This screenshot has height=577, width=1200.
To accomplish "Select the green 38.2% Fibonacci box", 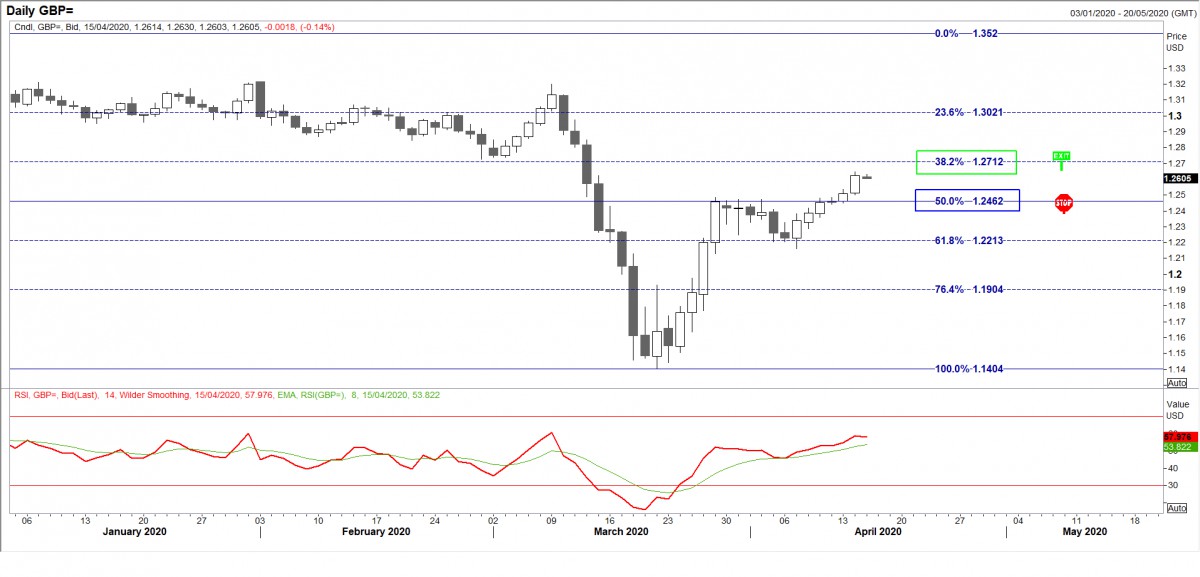I will click(x=966, y=162).
